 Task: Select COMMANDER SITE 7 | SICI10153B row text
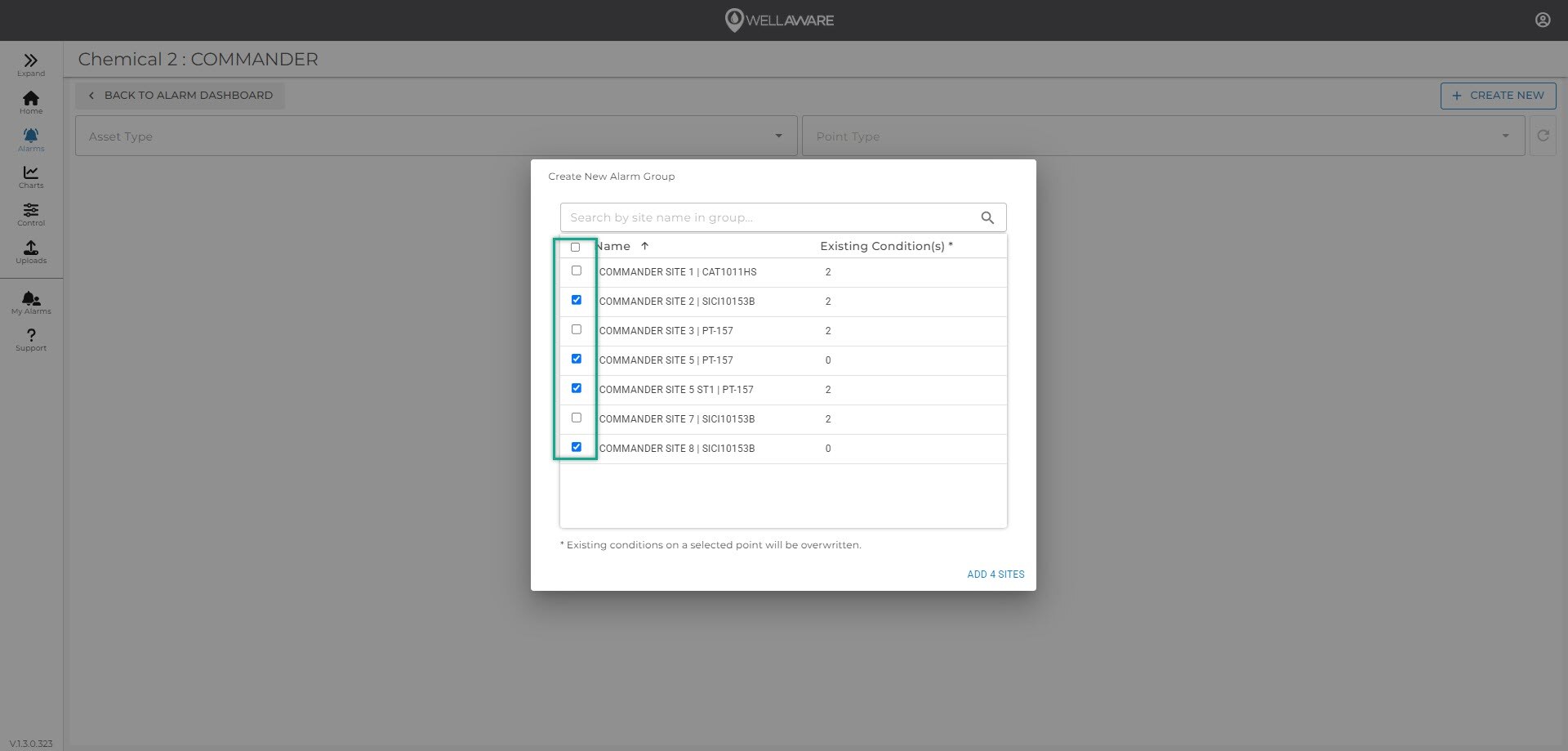pyautogui.click(x=677, y=419)
